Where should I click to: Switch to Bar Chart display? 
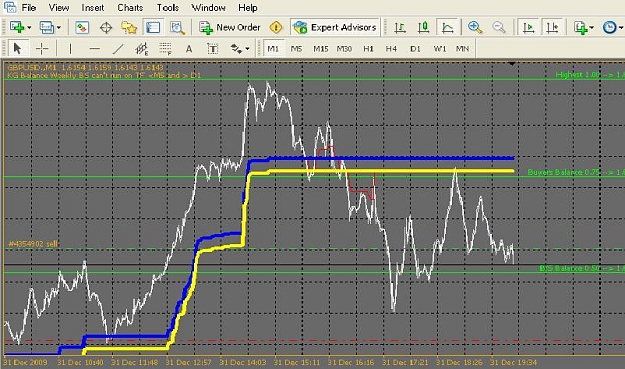click(x=400, y=27)
